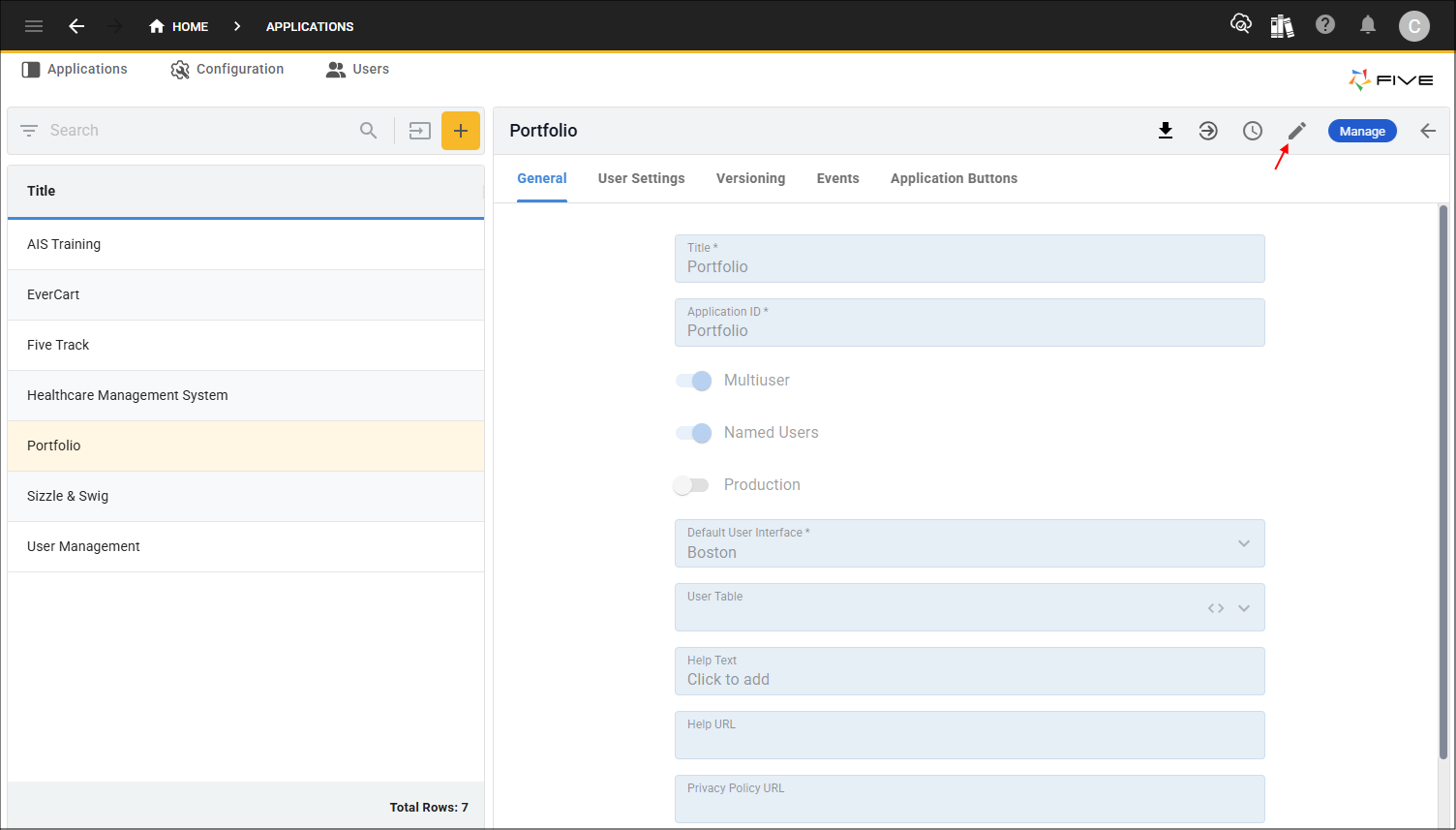Click the import application icon near search
This screenshot has height=830, width=1456.
pos(419,131)
